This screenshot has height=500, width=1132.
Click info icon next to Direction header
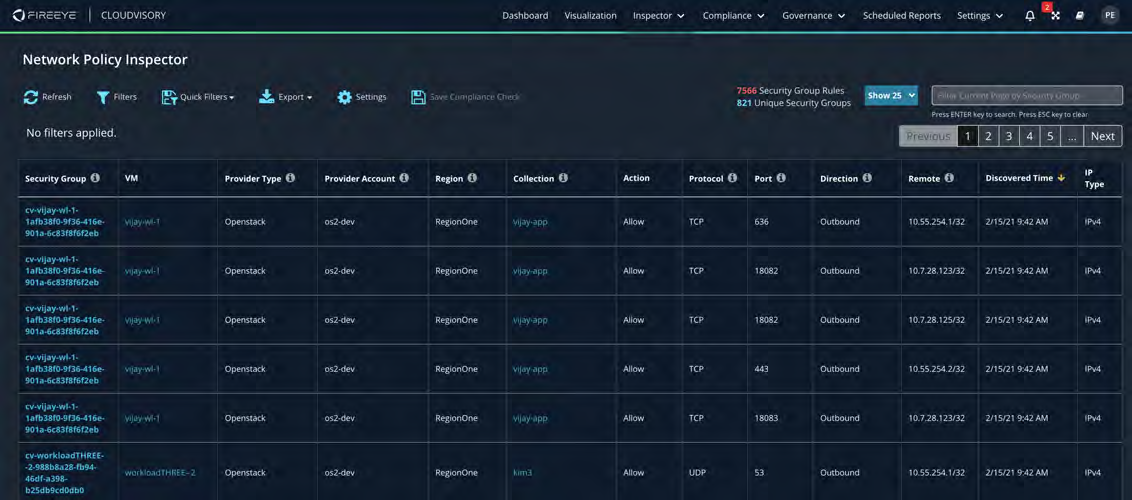[x=867, y=178]
